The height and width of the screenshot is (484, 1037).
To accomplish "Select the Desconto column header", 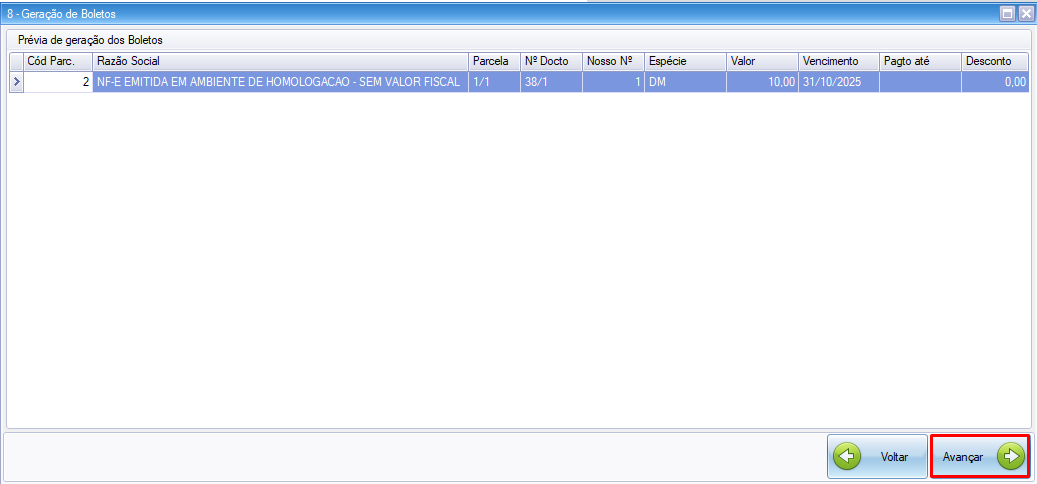I will (995, 62).
